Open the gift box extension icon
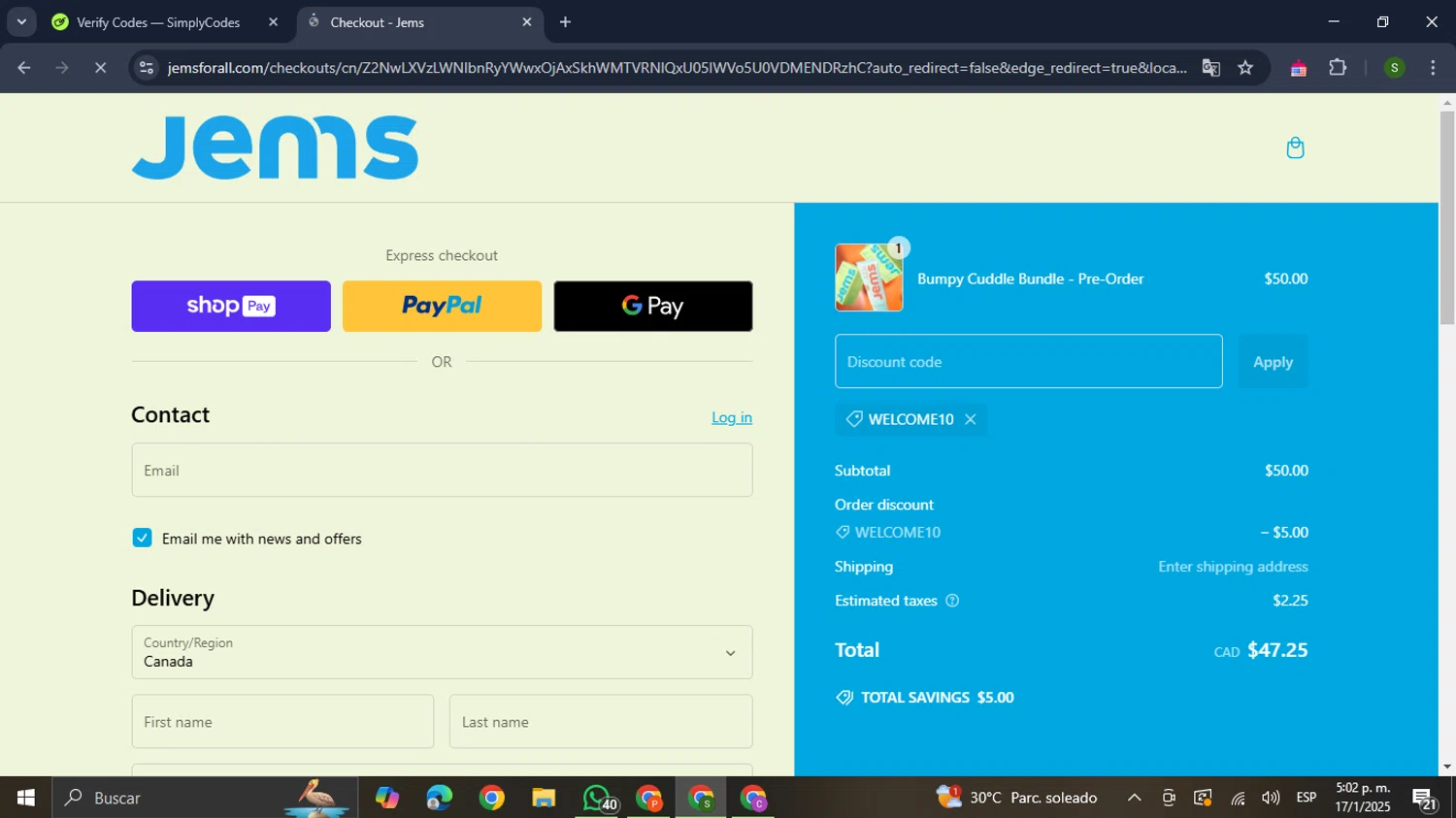 pos(1298,68)
